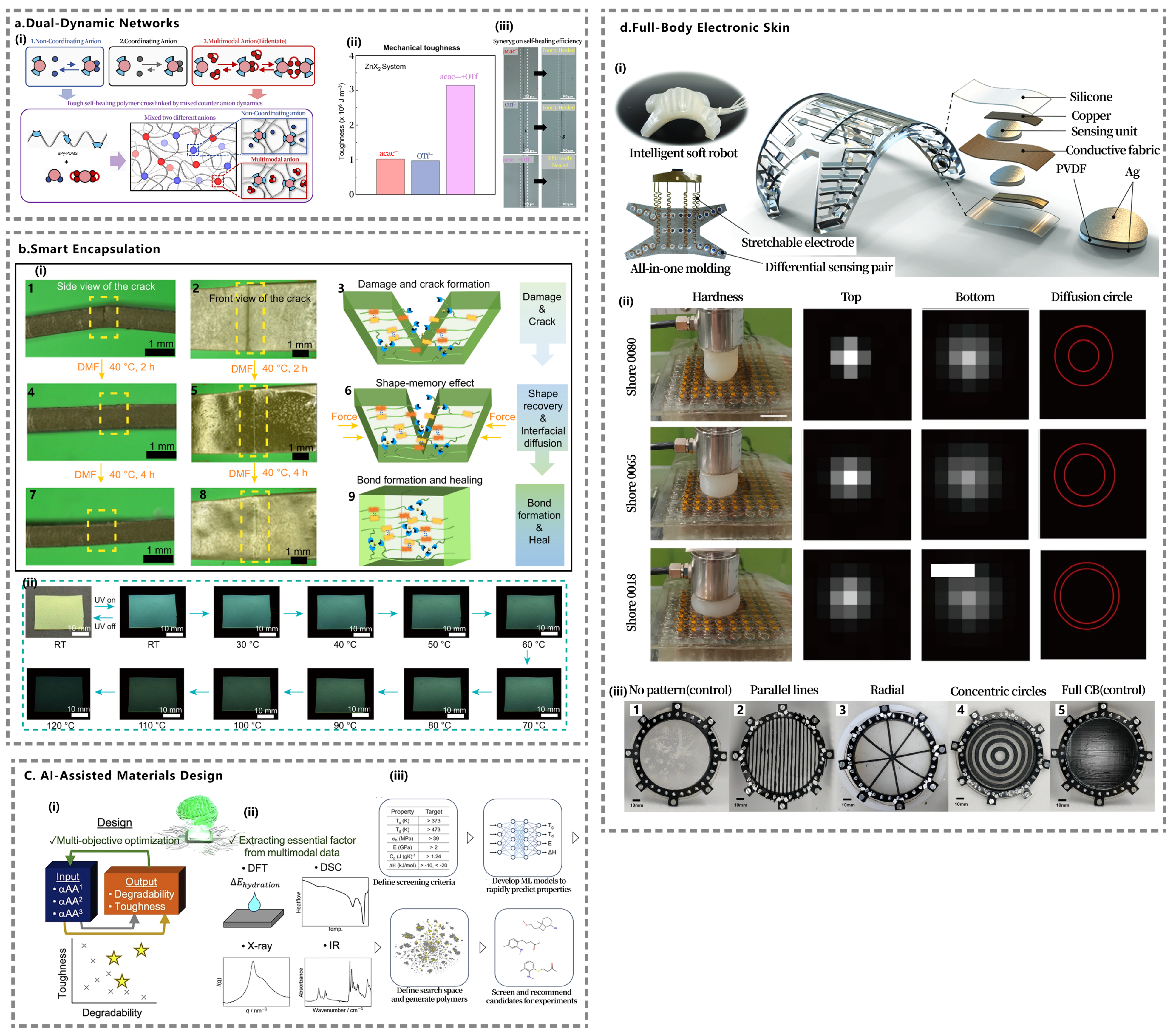
Task: Open the DSC heatflow plot
Action: pyautogui.click(x=336, y=902)
